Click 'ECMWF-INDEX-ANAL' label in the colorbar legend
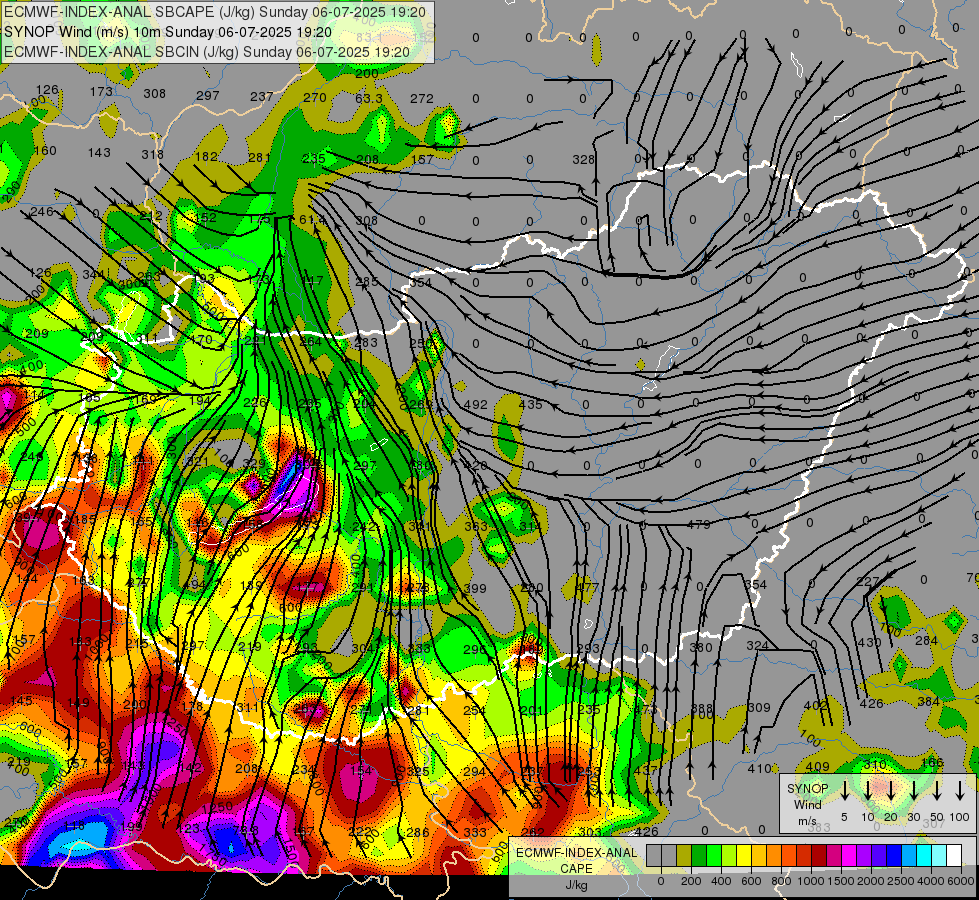Screen dimensions: 979x900 pos(577,853)
